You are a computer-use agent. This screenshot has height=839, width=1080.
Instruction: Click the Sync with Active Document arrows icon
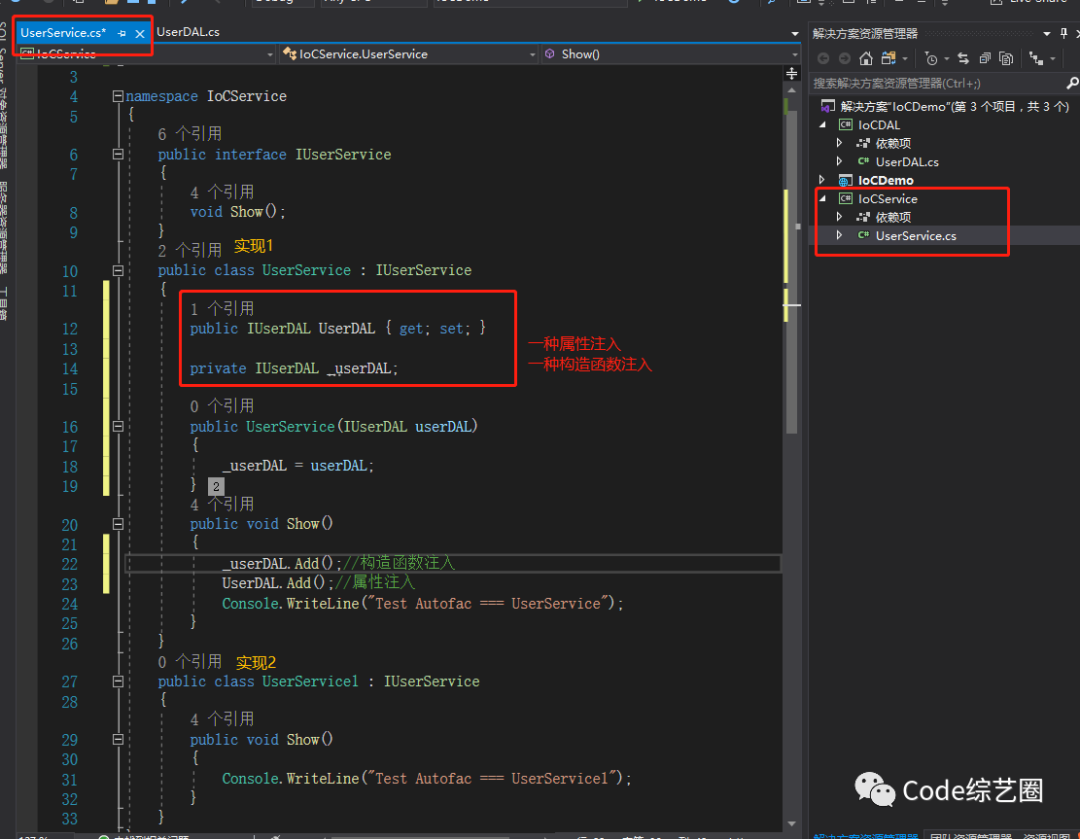[x=964, y=59]
